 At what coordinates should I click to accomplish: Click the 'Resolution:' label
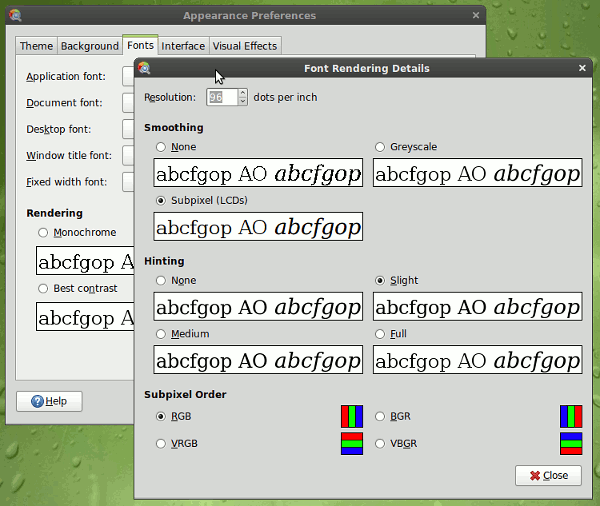(170, 97)
